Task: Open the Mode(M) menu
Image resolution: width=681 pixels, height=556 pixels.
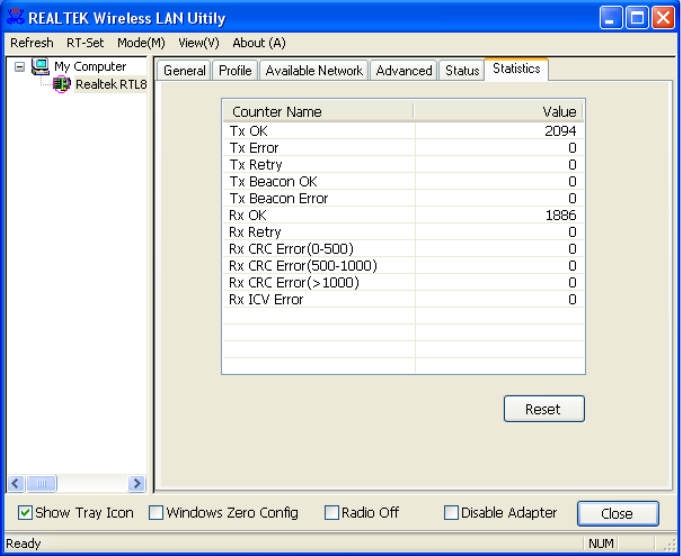Action: (141, 43)
